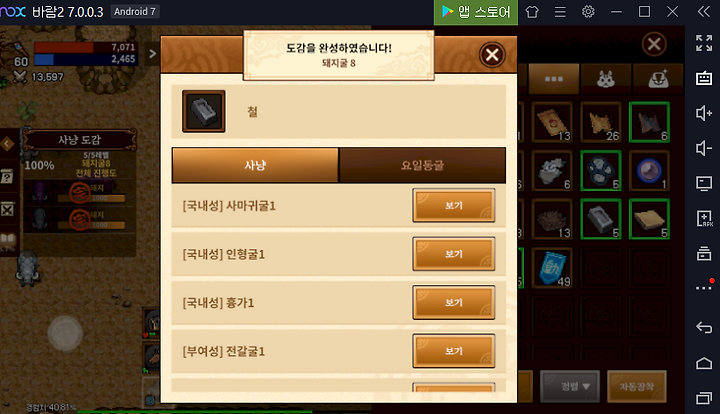Select the 사냥 tab
The height and width of the screenshot is (414, 720).
255,165
